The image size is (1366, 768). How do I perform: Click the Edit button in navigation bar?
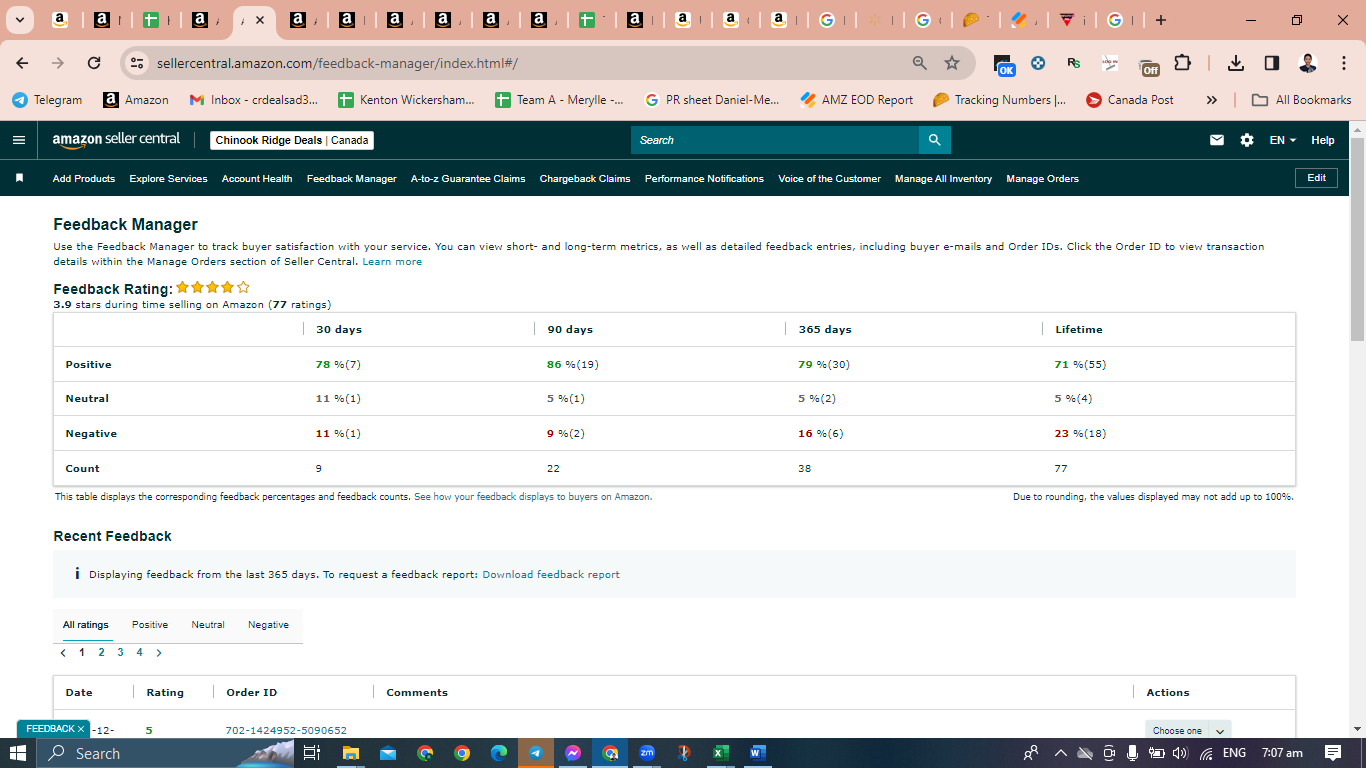click(1316, 178)
